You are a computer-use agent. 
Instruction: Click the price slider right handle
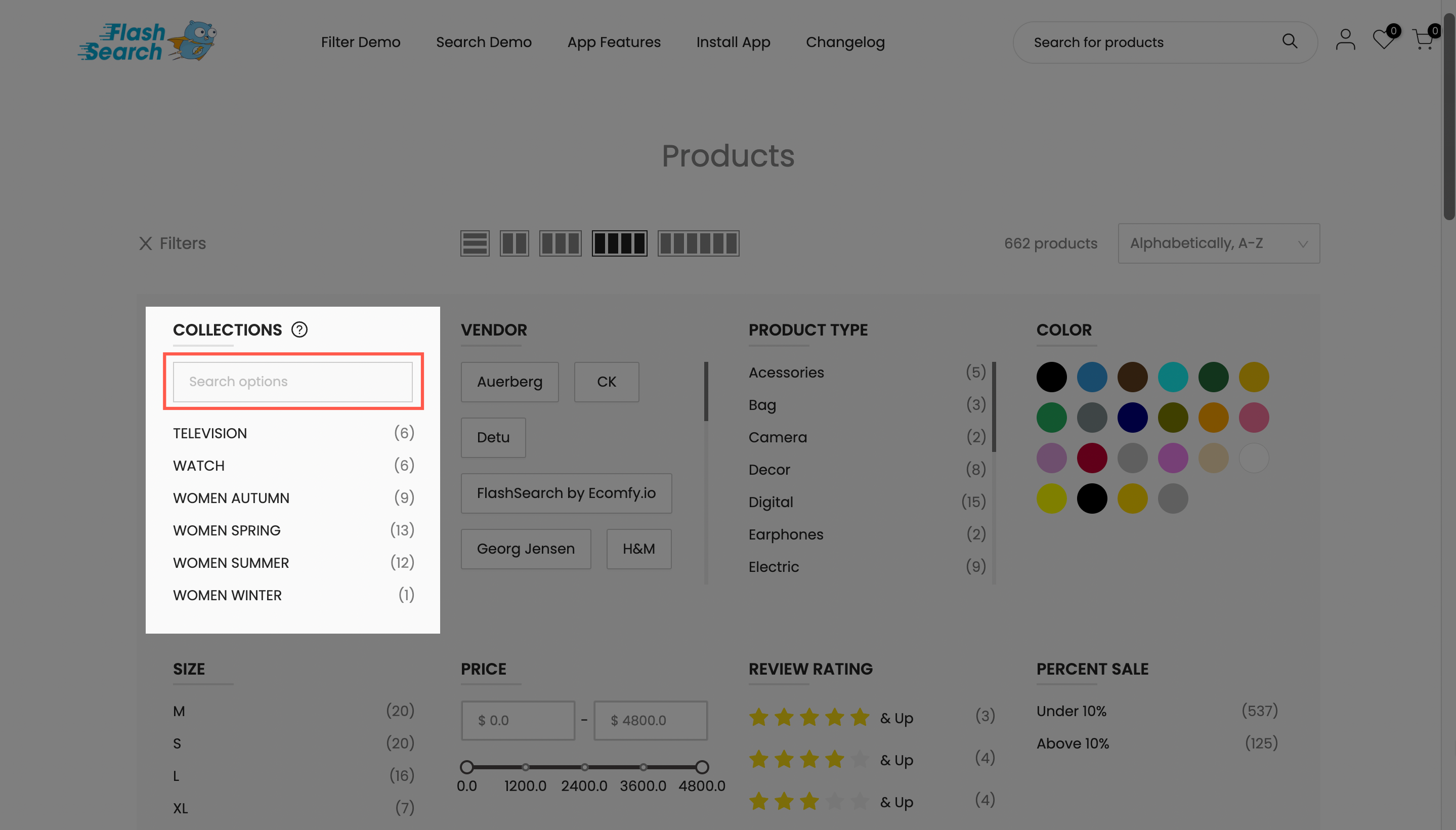pos(702,767)
